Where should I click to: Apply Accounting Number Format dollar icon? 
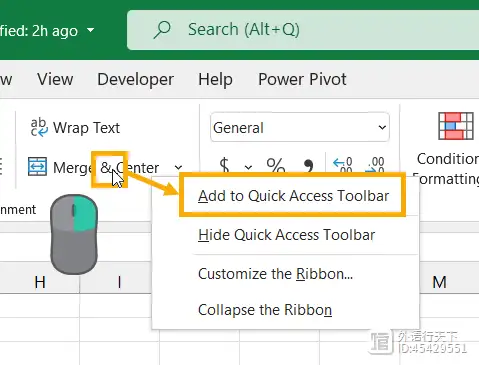224,165
